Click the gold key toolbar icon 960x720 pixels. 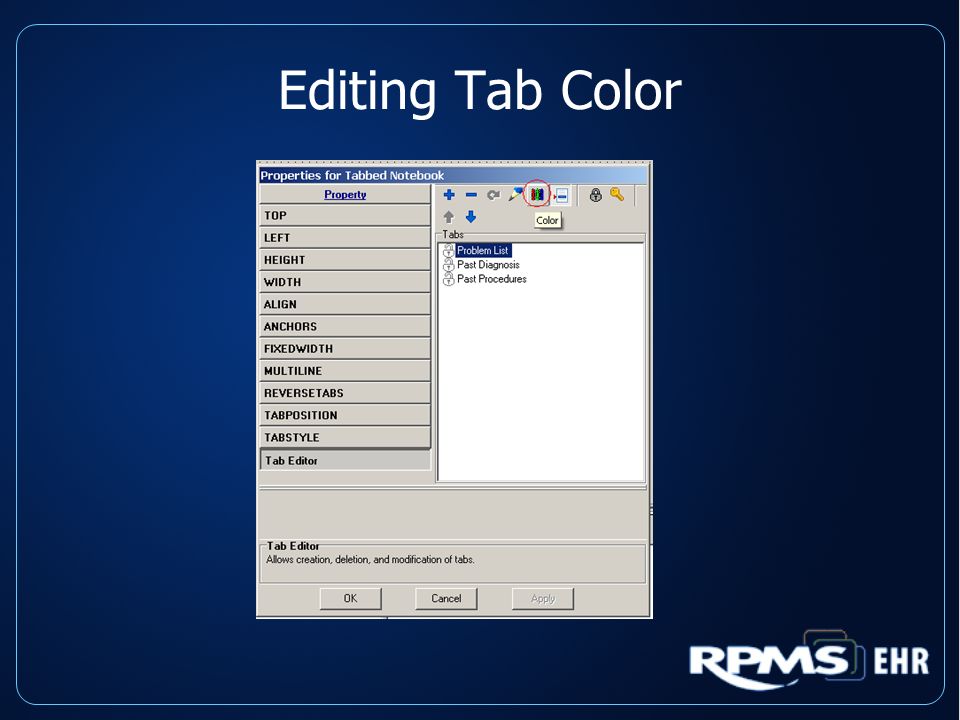coord(617,195)
